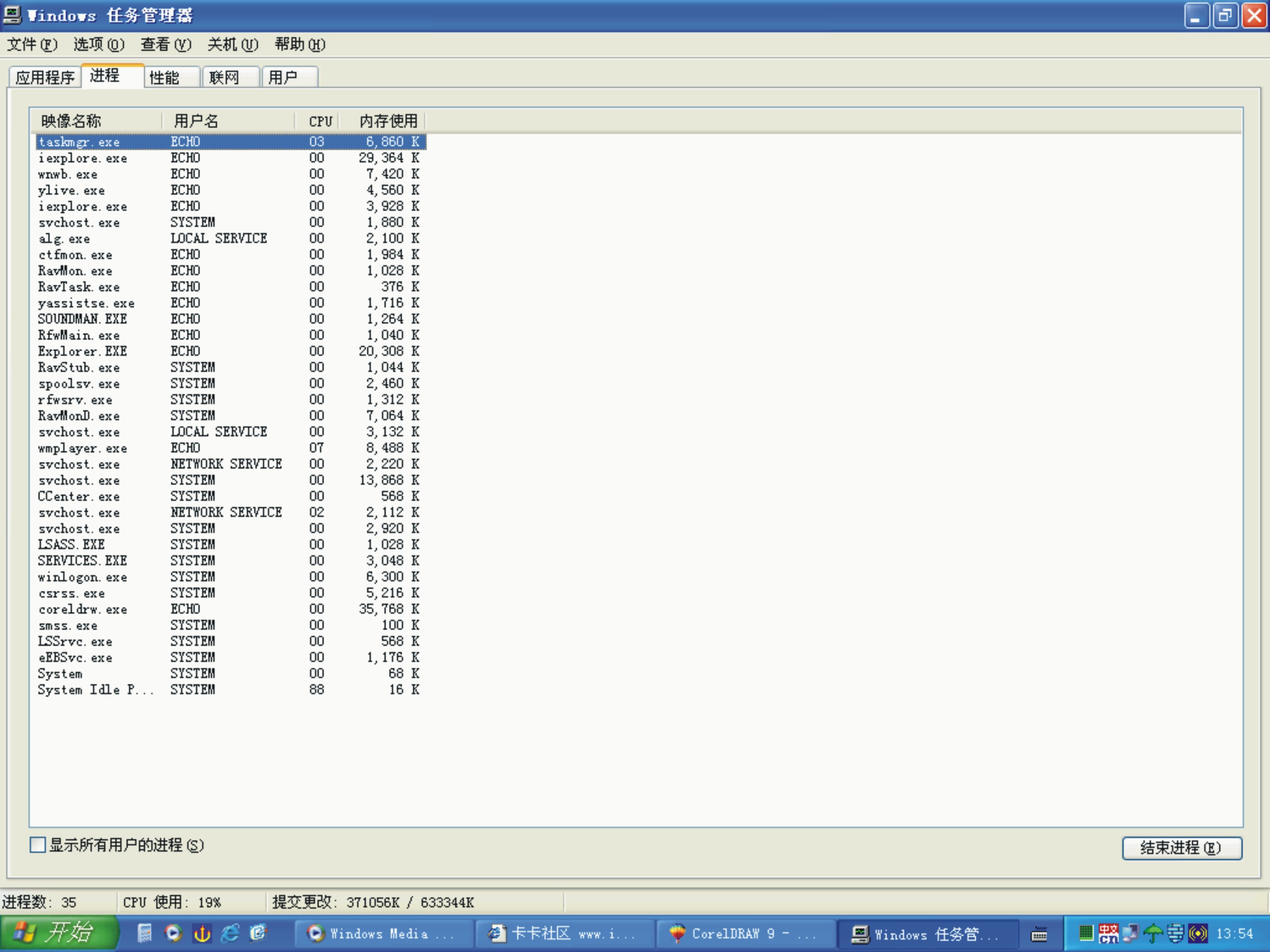The width and height of the screenshot is (1270, 952).
Task: Open the 查看(V) menu
Action: tap(165, 44)
